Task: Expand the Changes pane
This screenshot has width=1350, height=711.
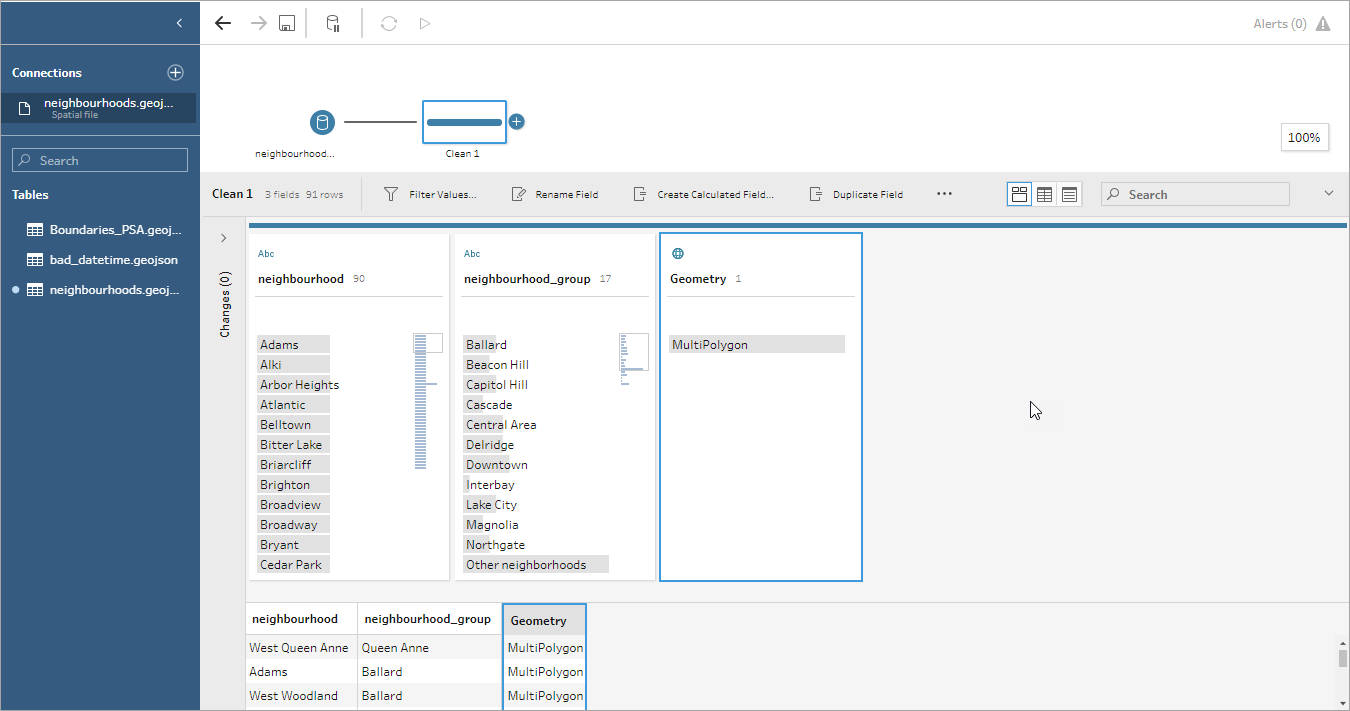Action: point(223,238)
